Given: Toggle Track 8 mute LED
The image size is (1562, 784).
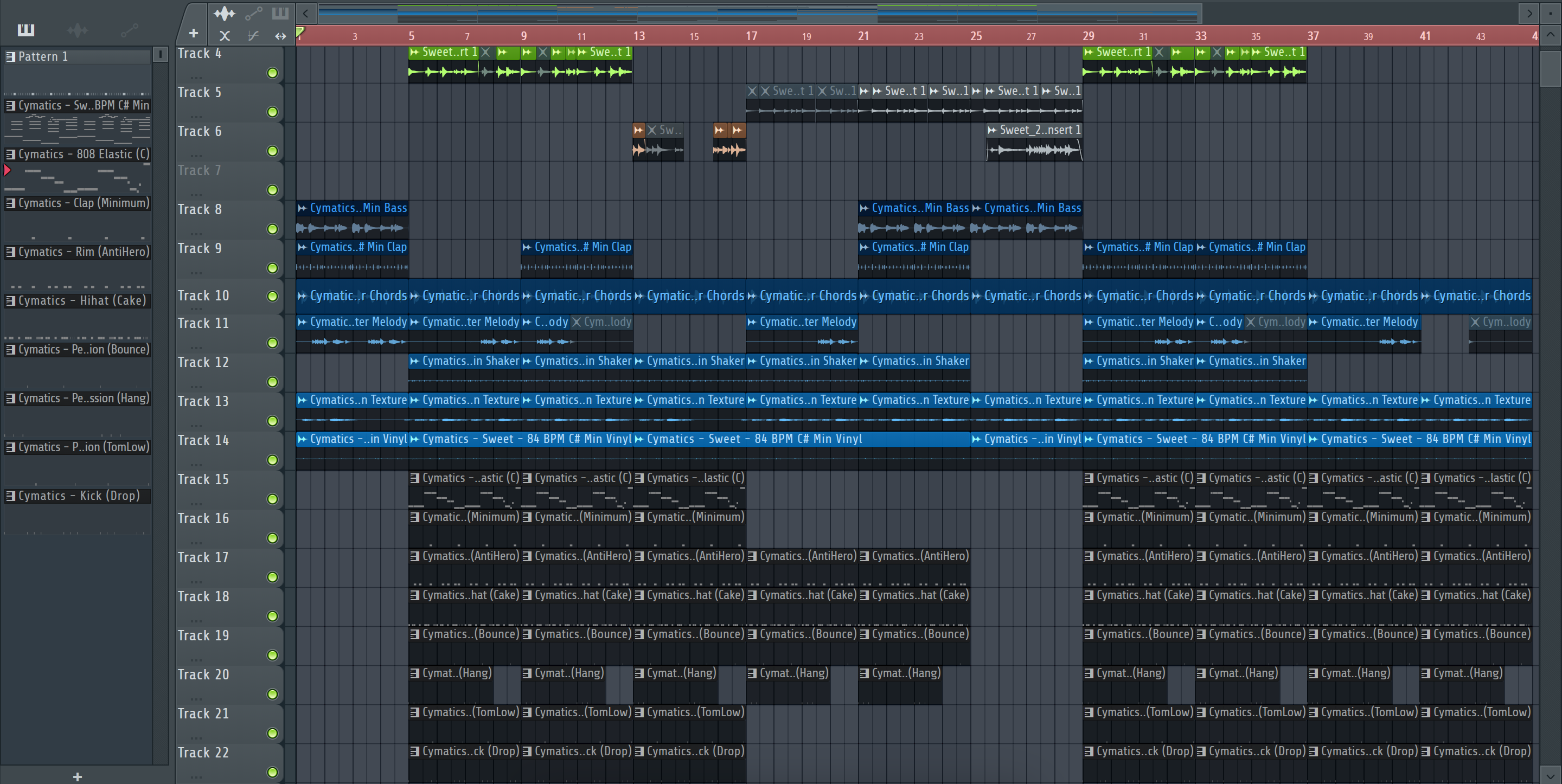Looking at the screenshot, I should point(273,229).
